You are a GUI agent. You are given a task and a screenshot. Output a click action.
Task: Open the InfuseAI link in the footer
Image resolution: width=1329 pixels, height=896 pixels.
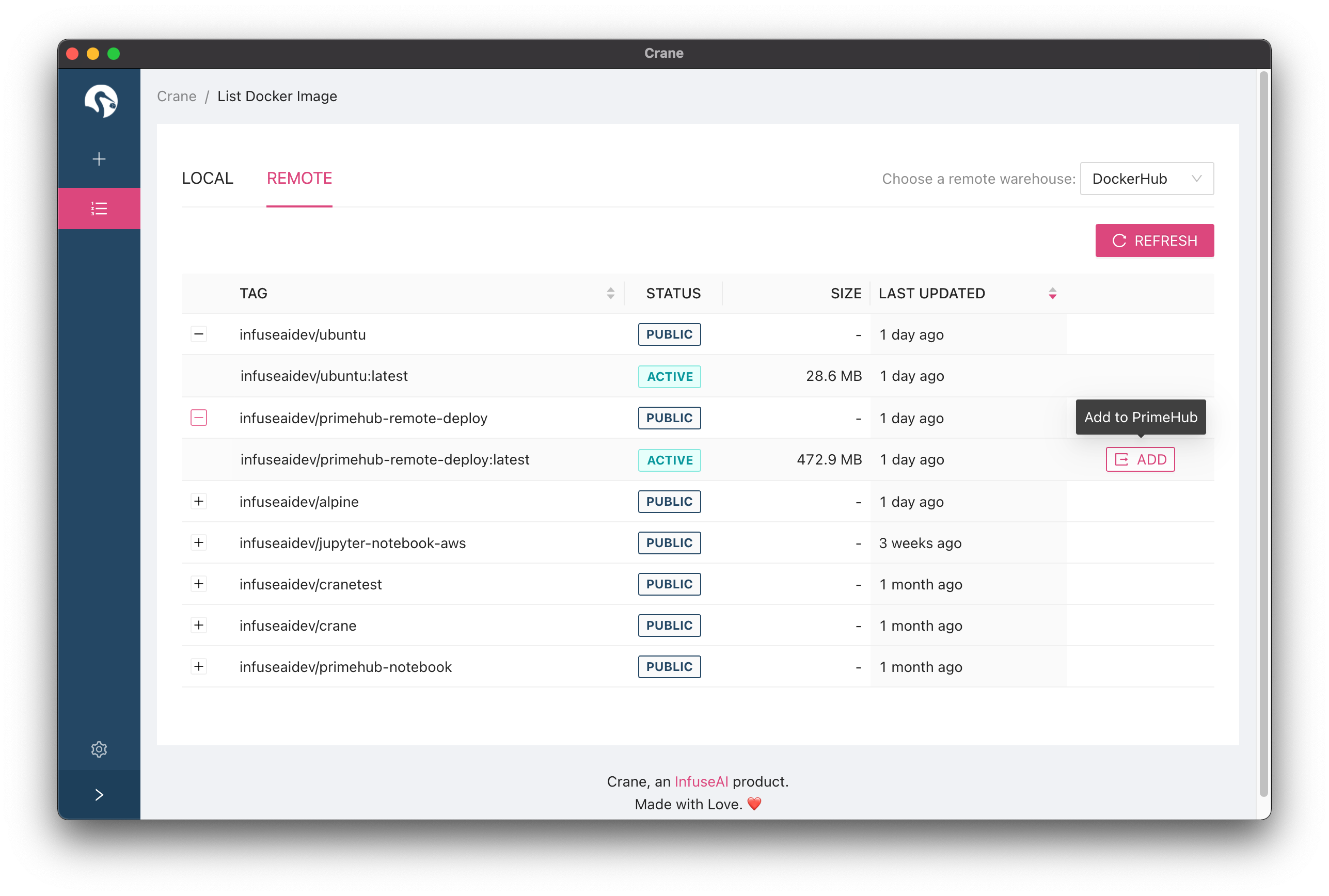coord(701,781)
